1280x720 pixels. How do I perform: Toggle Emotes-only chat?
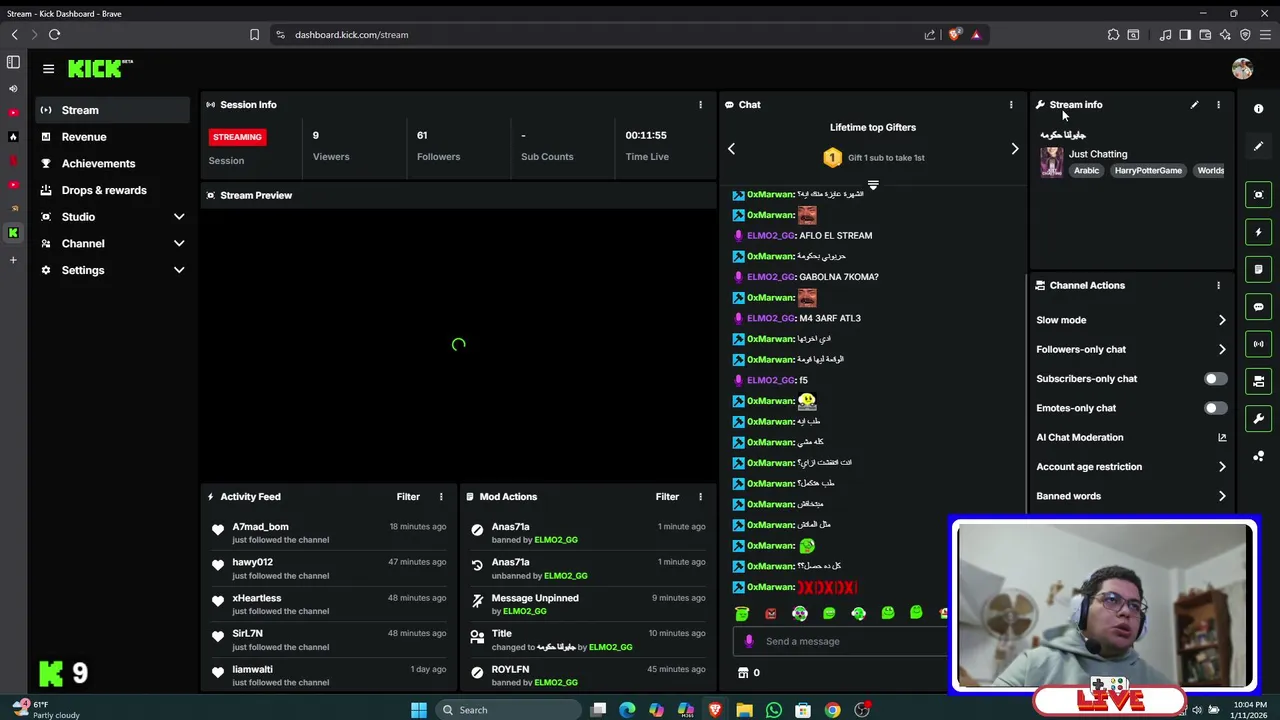click(1214, 408)
